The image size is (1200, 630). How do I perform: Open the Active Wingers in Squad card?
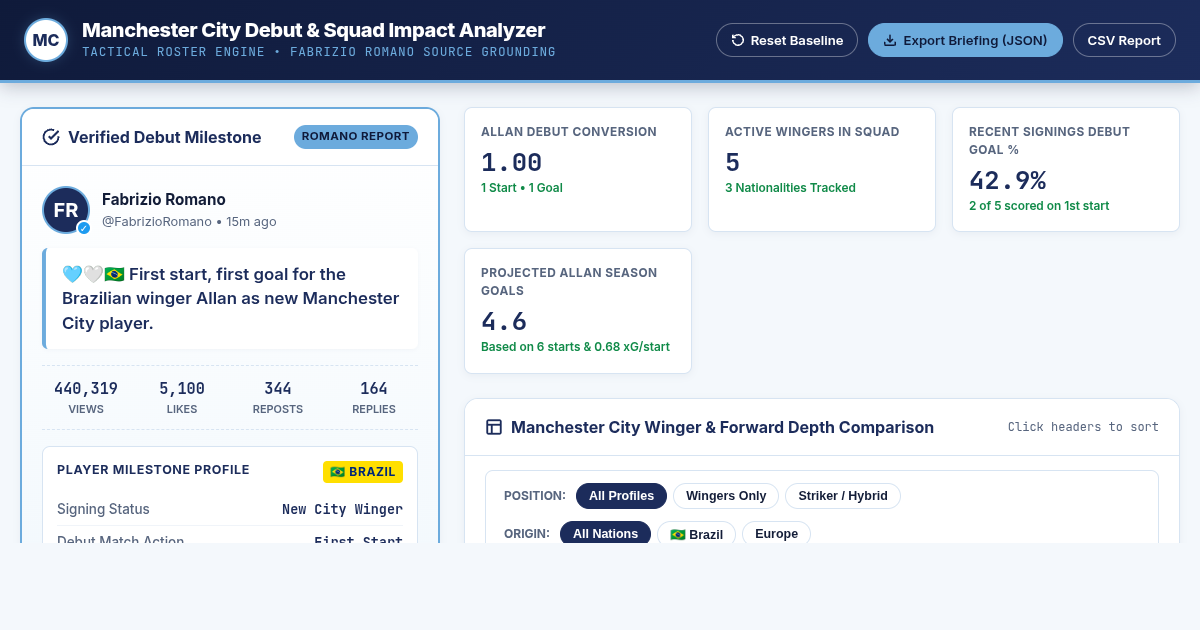click(822, 170)
